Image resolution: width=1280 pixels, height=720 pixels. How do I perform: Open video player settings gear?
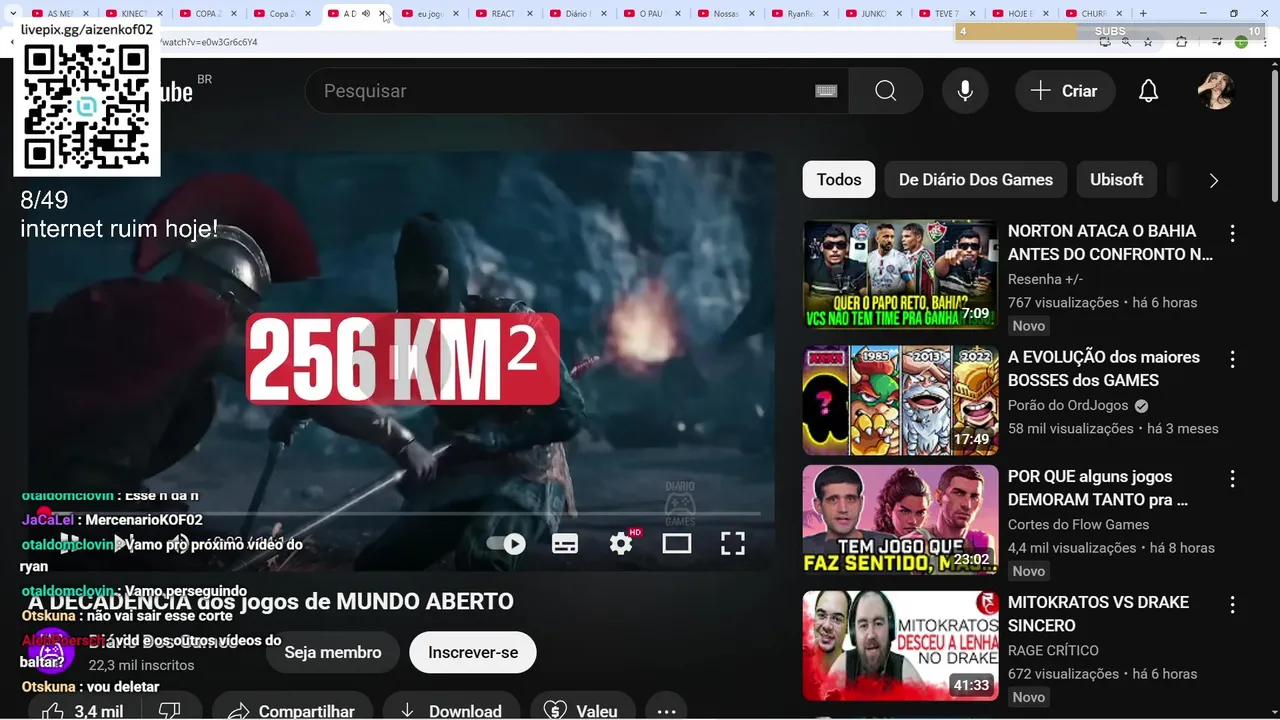[x=621, y=543]
